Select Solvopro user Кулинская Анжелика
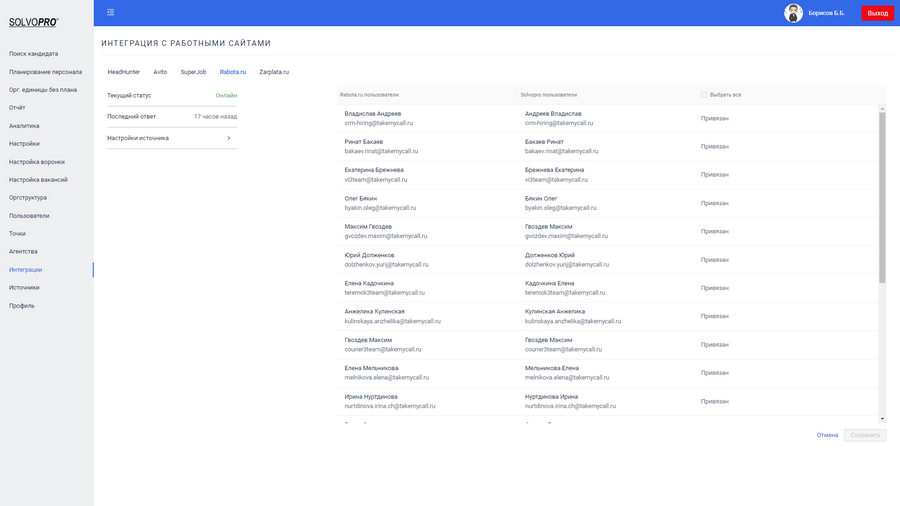 click(x=554, y=312)
